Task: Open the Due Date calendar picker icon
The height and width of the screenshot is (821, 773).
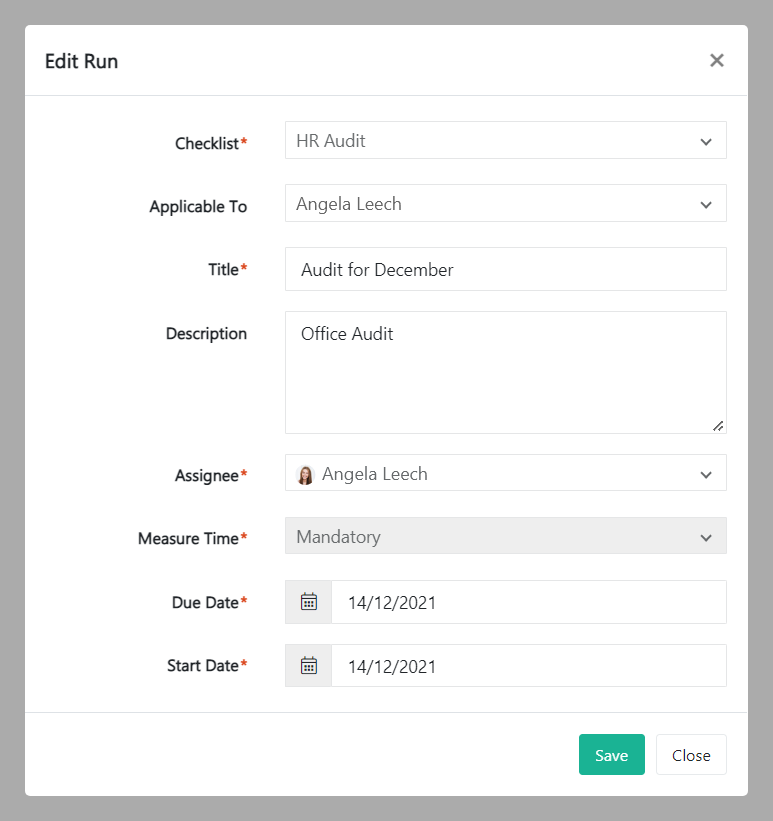Action: (309, 602)
